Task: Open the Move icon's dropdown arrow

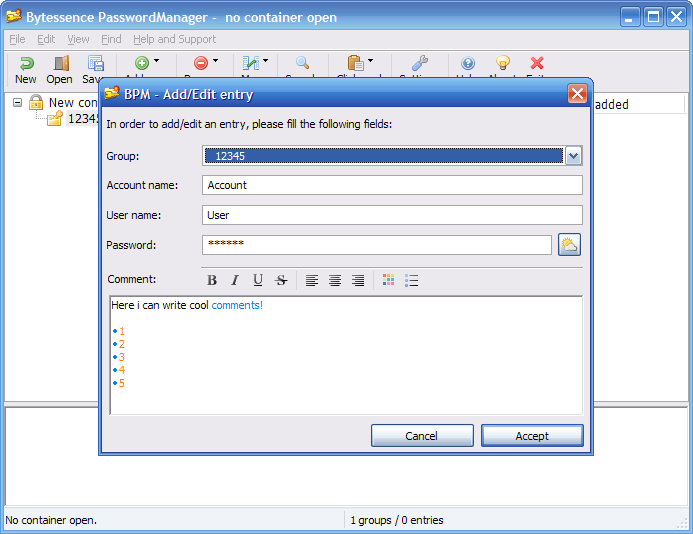Action: point(265,61)
